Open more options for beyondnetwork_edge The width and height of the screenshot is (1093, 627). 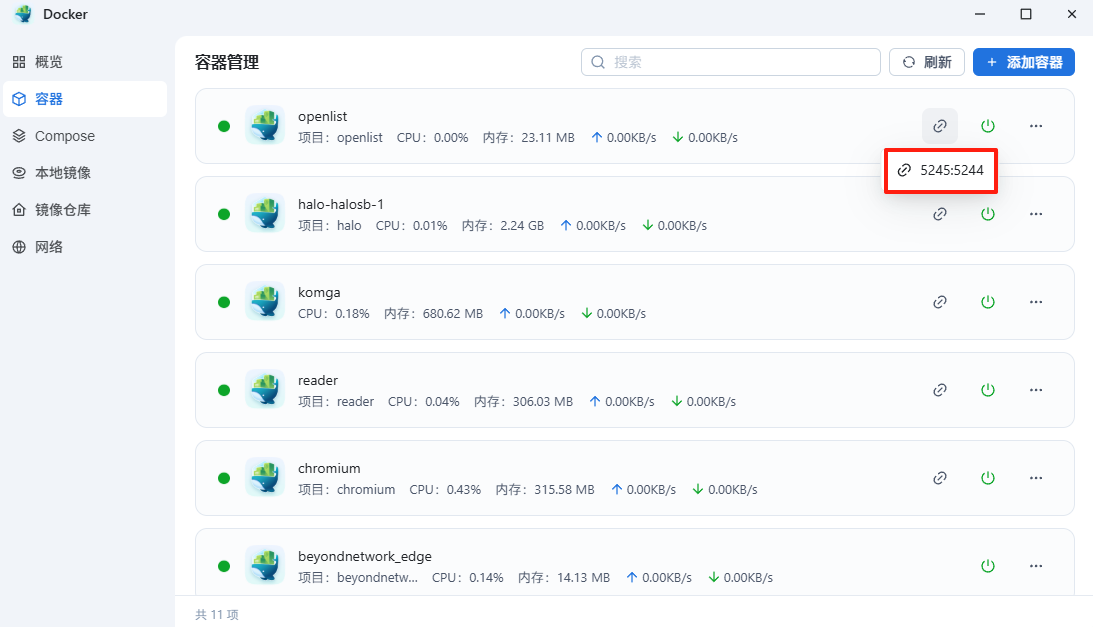click(1036, 566)
